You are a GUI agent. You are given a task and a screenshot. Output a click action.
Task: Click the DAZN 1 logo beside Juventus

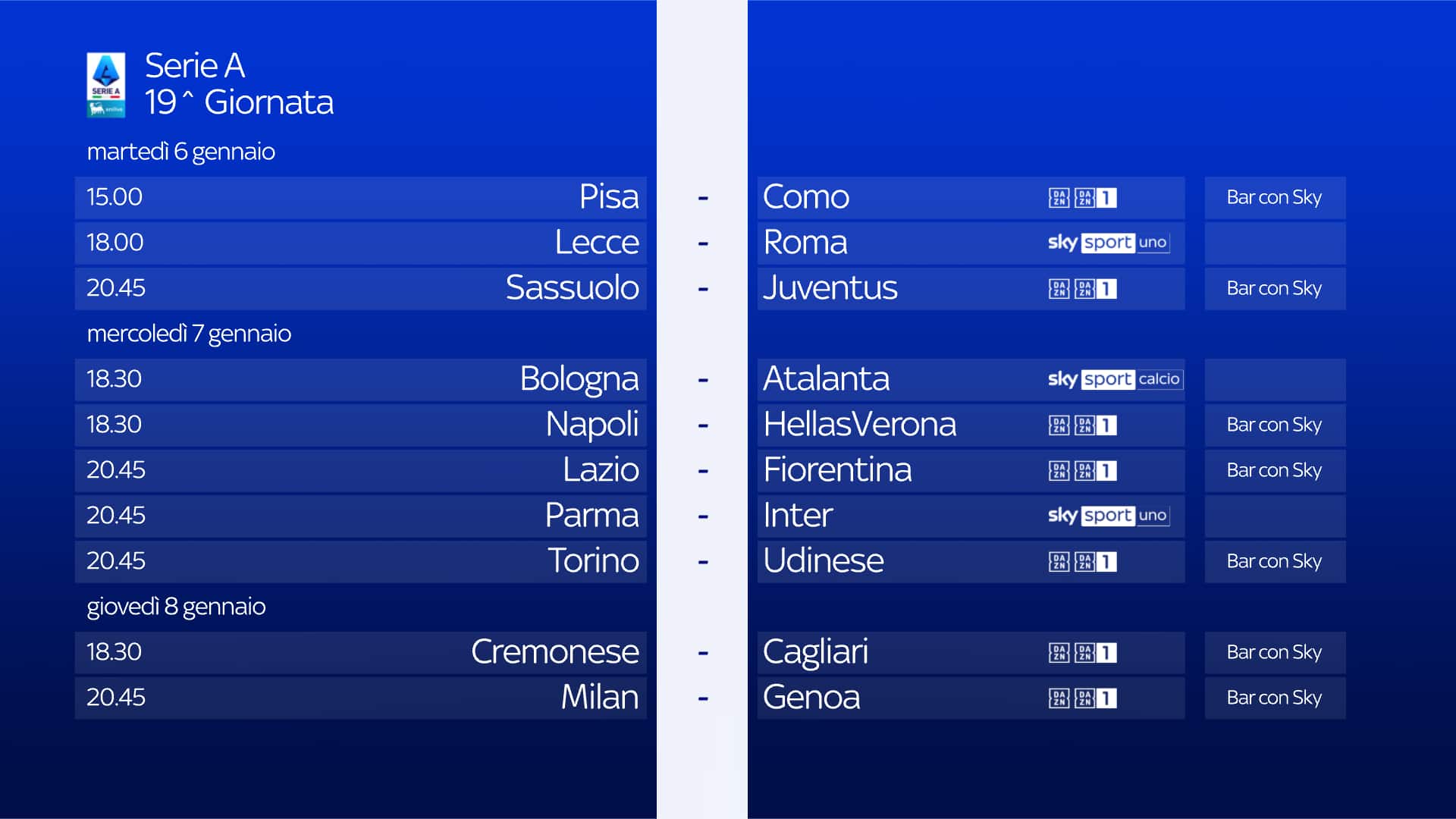(x=1095, y=289)
